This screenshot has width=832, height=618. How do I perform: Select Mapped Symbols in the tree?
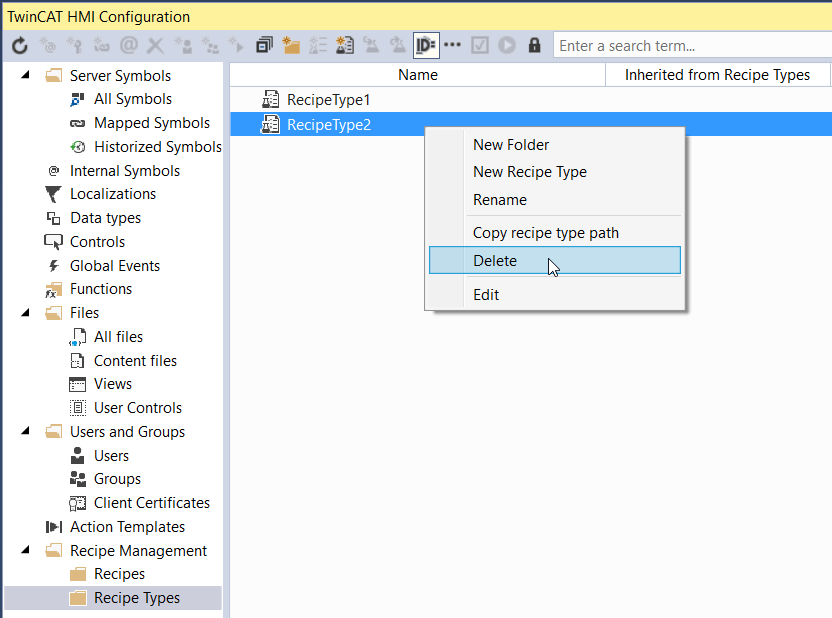pyautogui.click(x=152, y=123)
